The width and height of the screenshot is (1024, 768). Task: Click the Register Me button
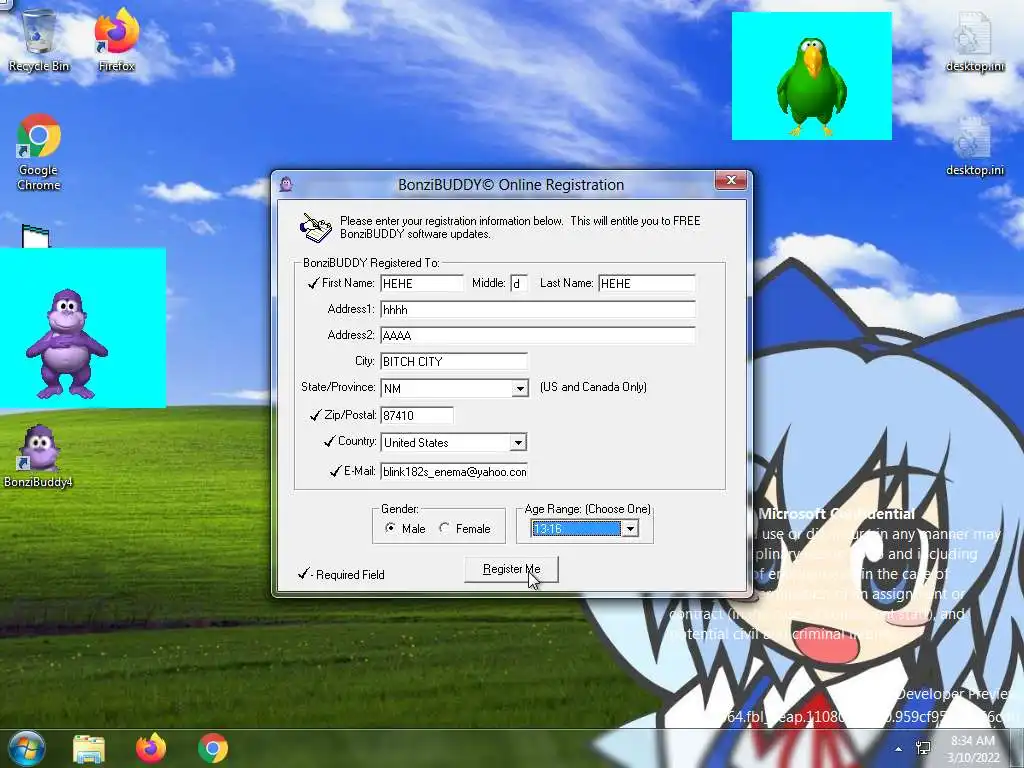click(511, 569)
